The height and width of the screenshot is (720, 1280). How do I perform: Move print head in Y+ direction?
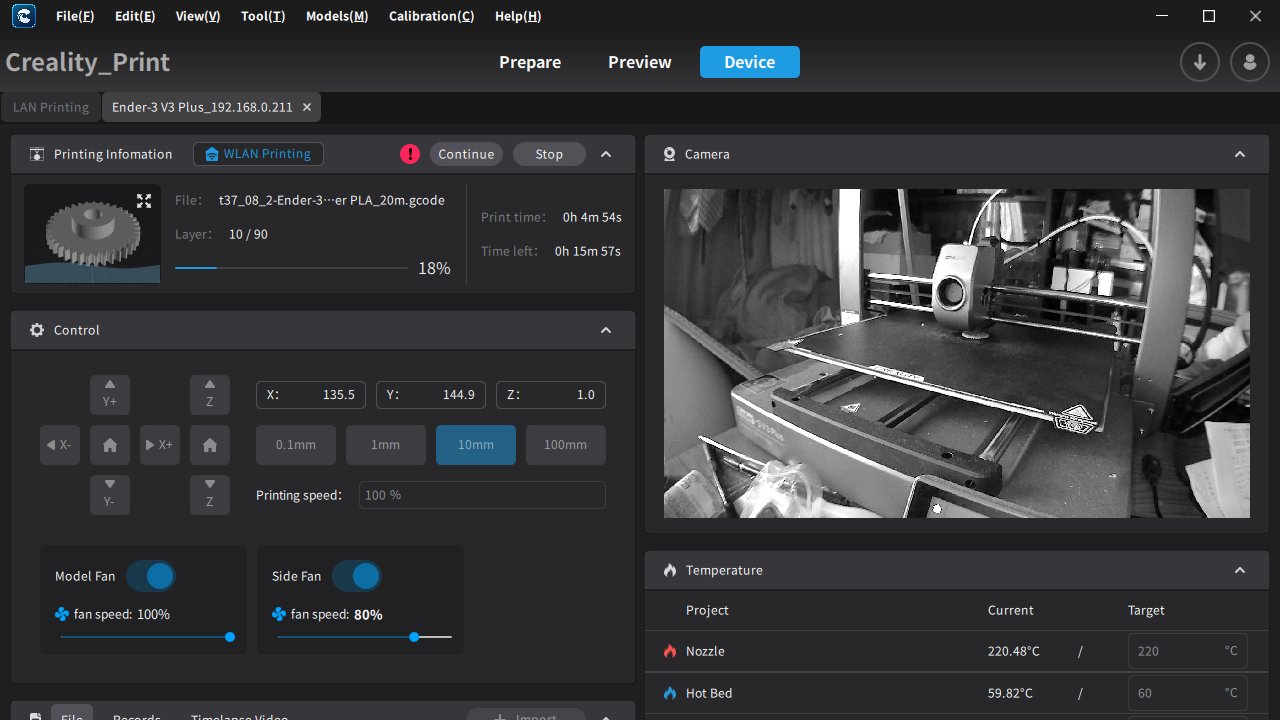tap(110, 395)
